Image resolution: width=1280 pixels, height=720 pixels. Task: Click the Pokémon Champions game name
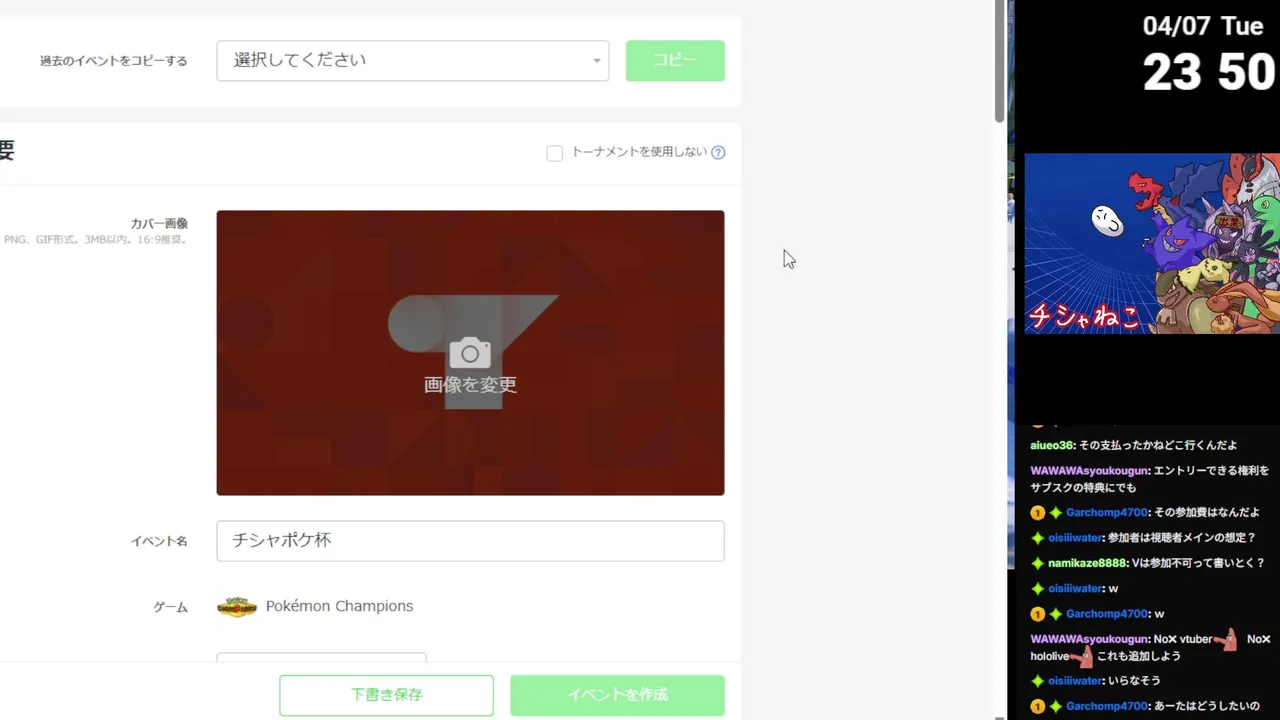[x=339, y=606]
